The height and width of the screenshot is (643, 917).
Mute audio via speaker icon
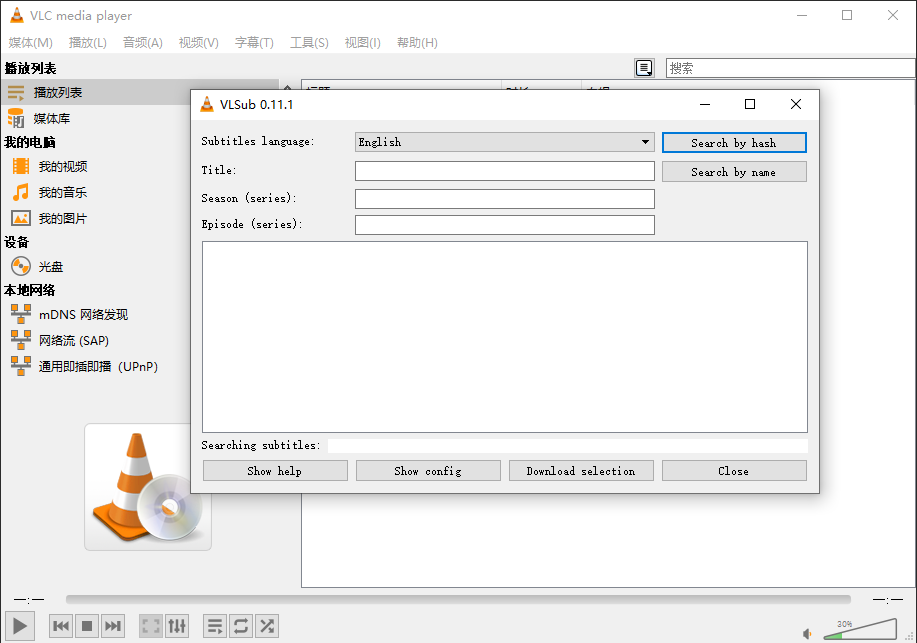pyautogui.click(x=807, y=634)
